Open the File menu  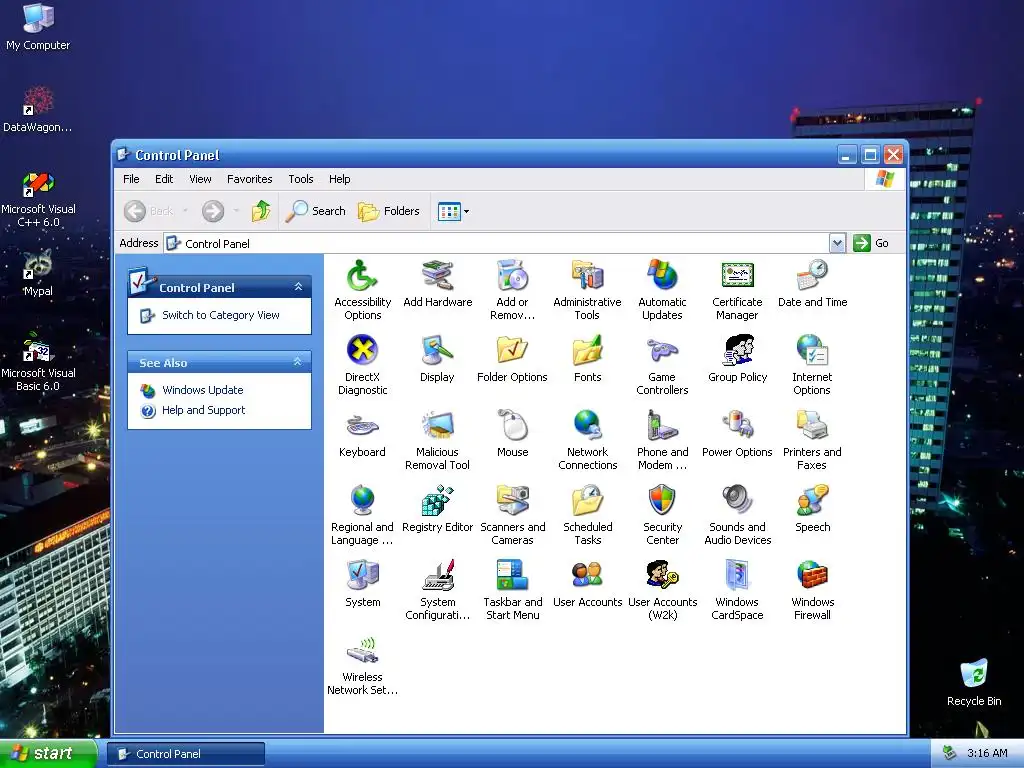tap(131, 179)
